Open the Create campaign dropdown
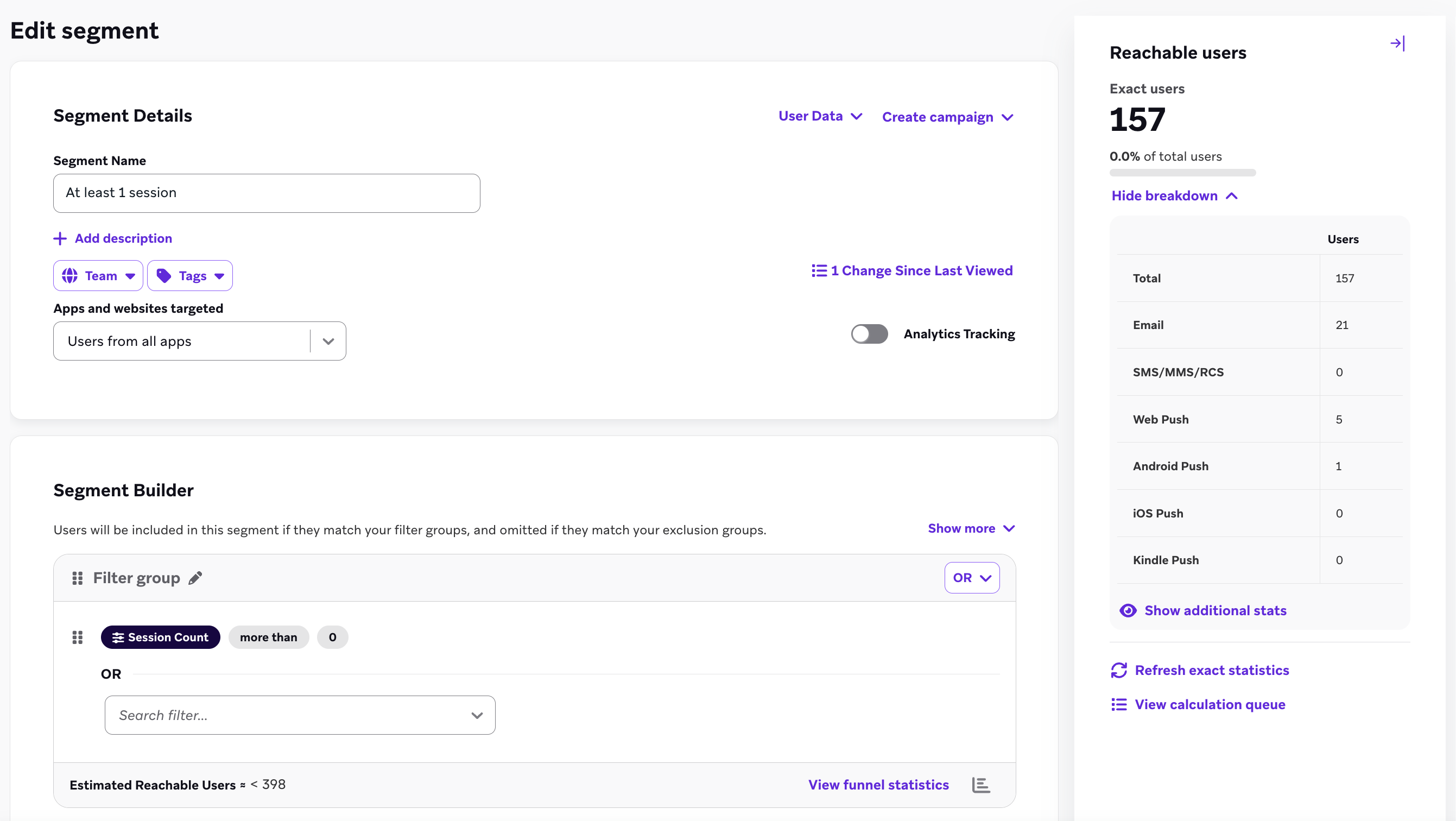The width and height of the screenshot is (1456, 821). 948,117
